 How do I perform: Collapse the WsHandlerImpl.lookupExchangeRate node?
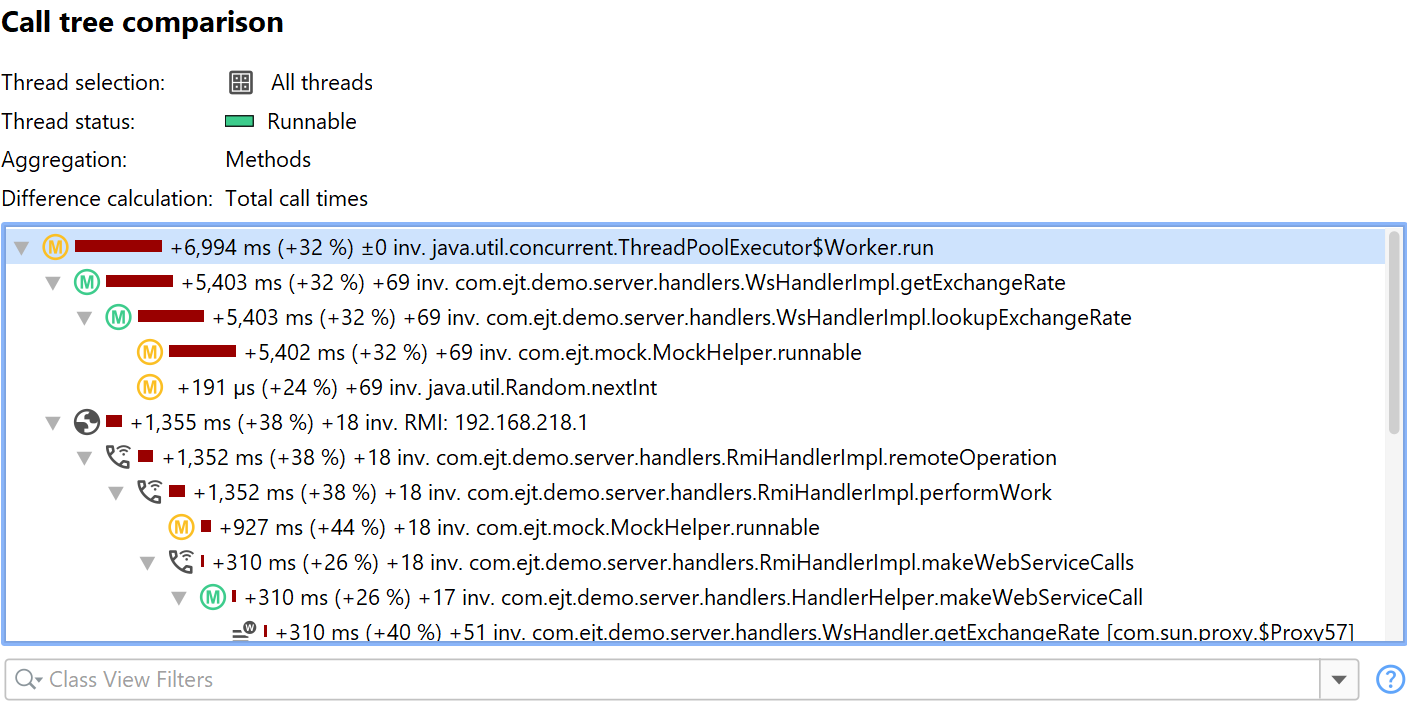pyautogui.click(x=85, y=318)
